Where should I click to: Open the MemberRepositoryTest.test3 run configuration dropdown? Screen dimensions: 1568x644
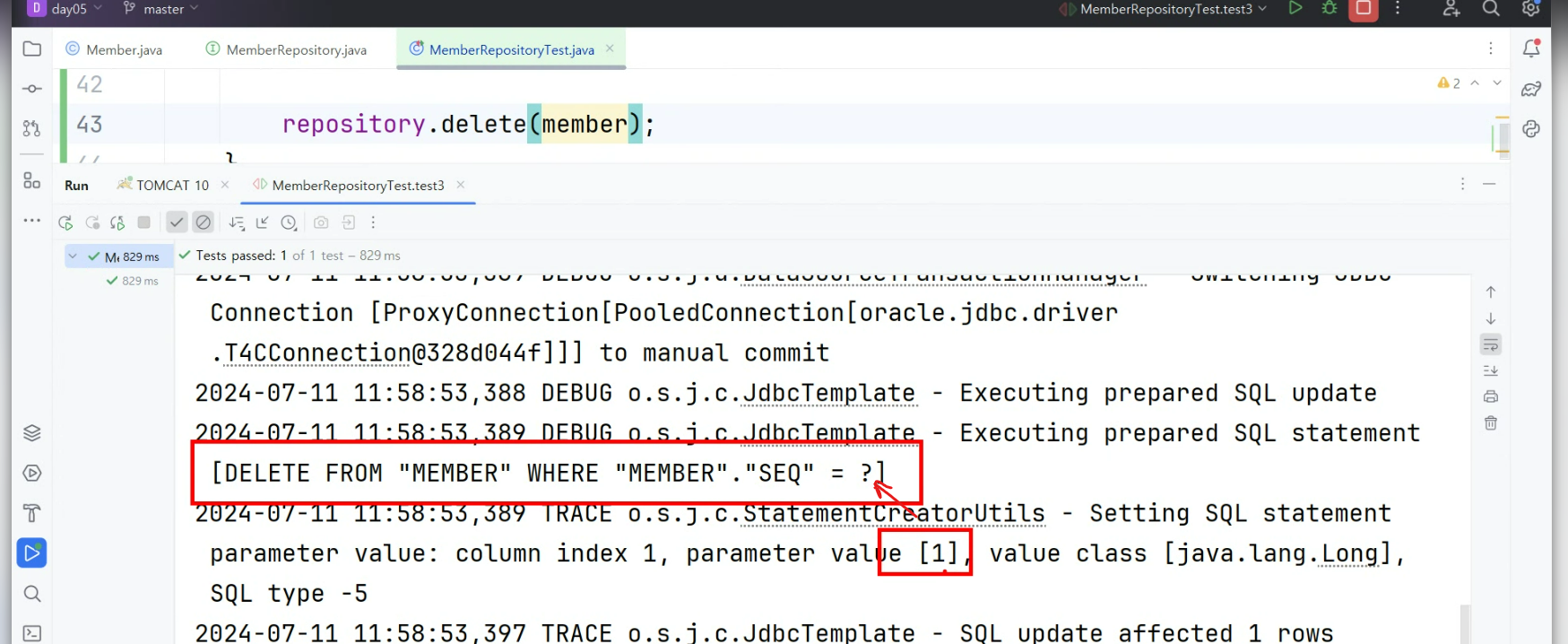[1164, 9]
